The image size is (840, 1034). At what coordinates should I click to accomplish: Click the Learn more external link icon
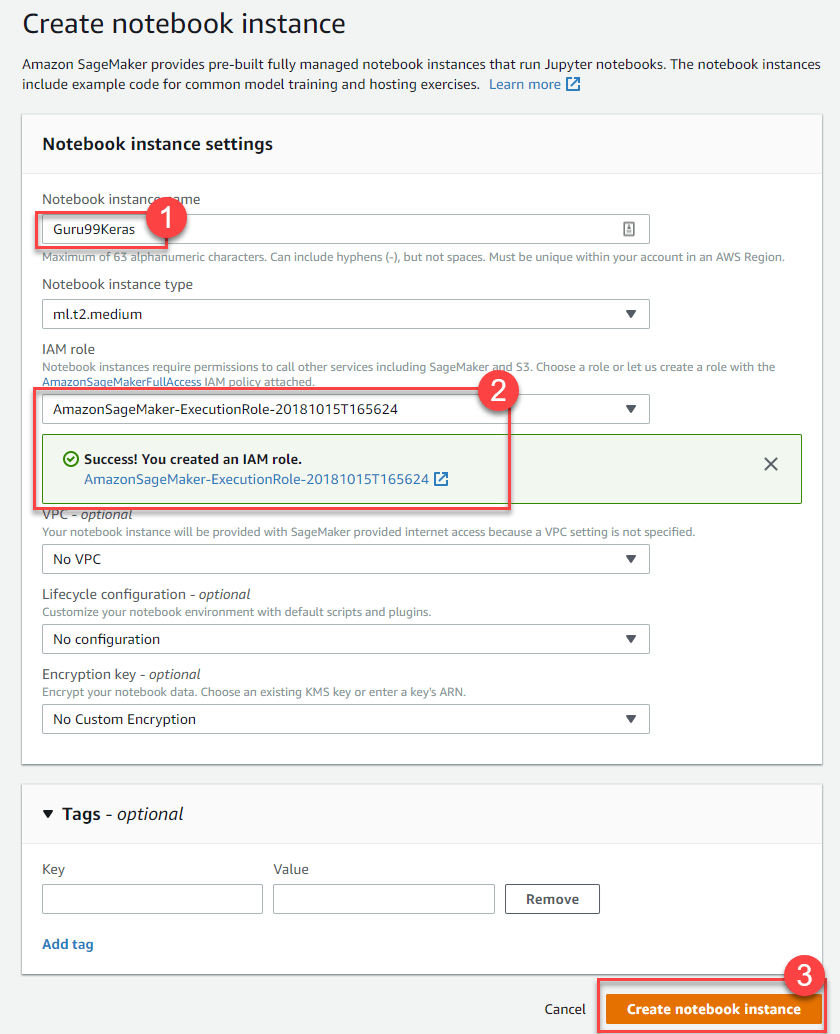[x=573, y=85]
